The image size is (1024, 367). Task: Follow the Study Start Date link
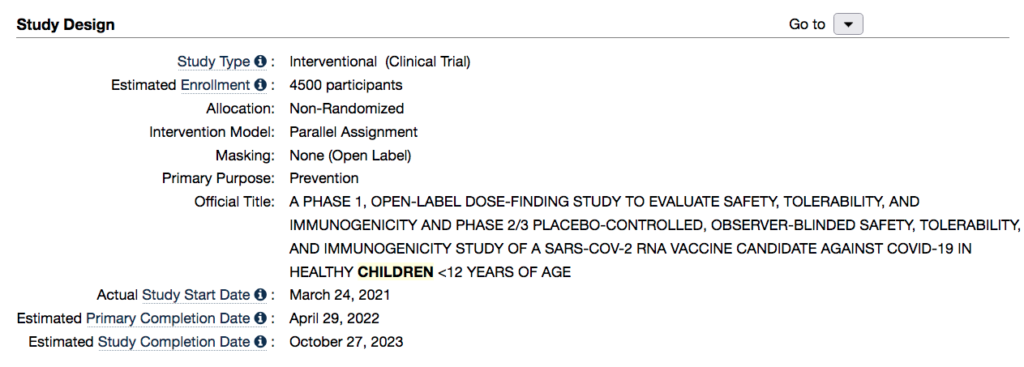196,295
